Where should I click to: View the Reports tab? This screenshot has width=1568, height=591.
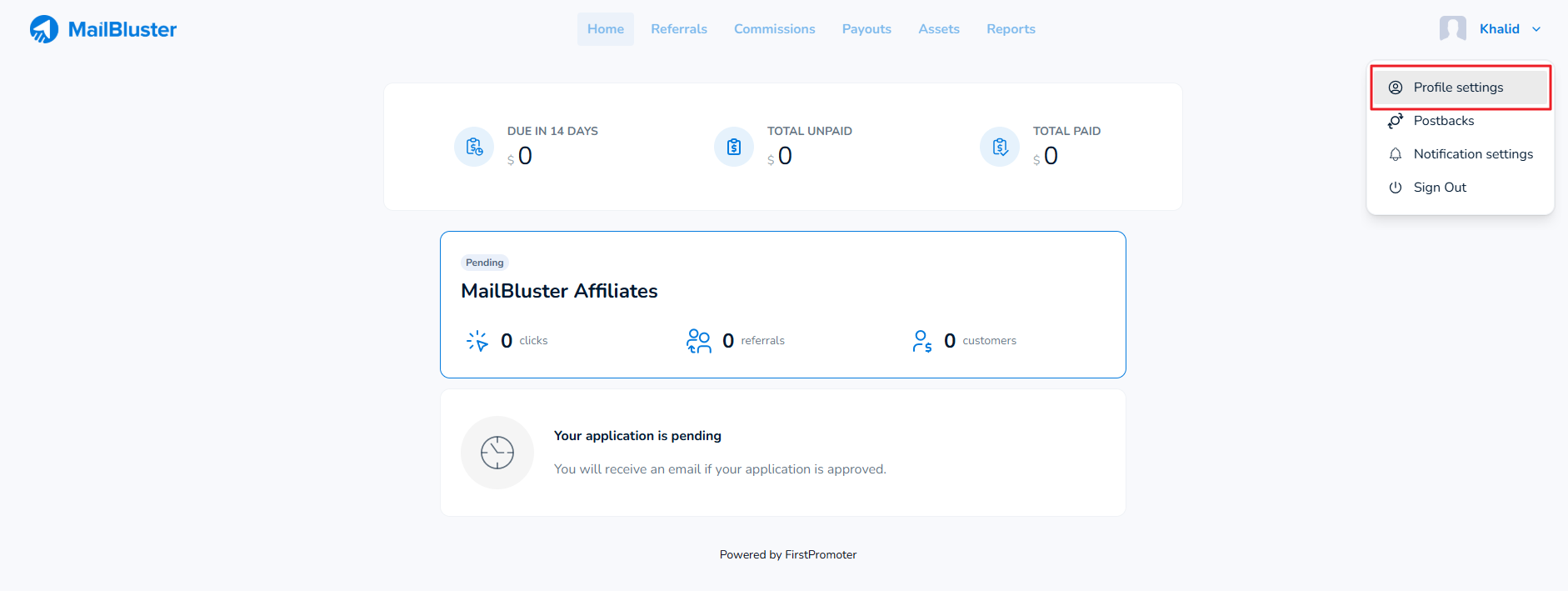[1011, 29]
